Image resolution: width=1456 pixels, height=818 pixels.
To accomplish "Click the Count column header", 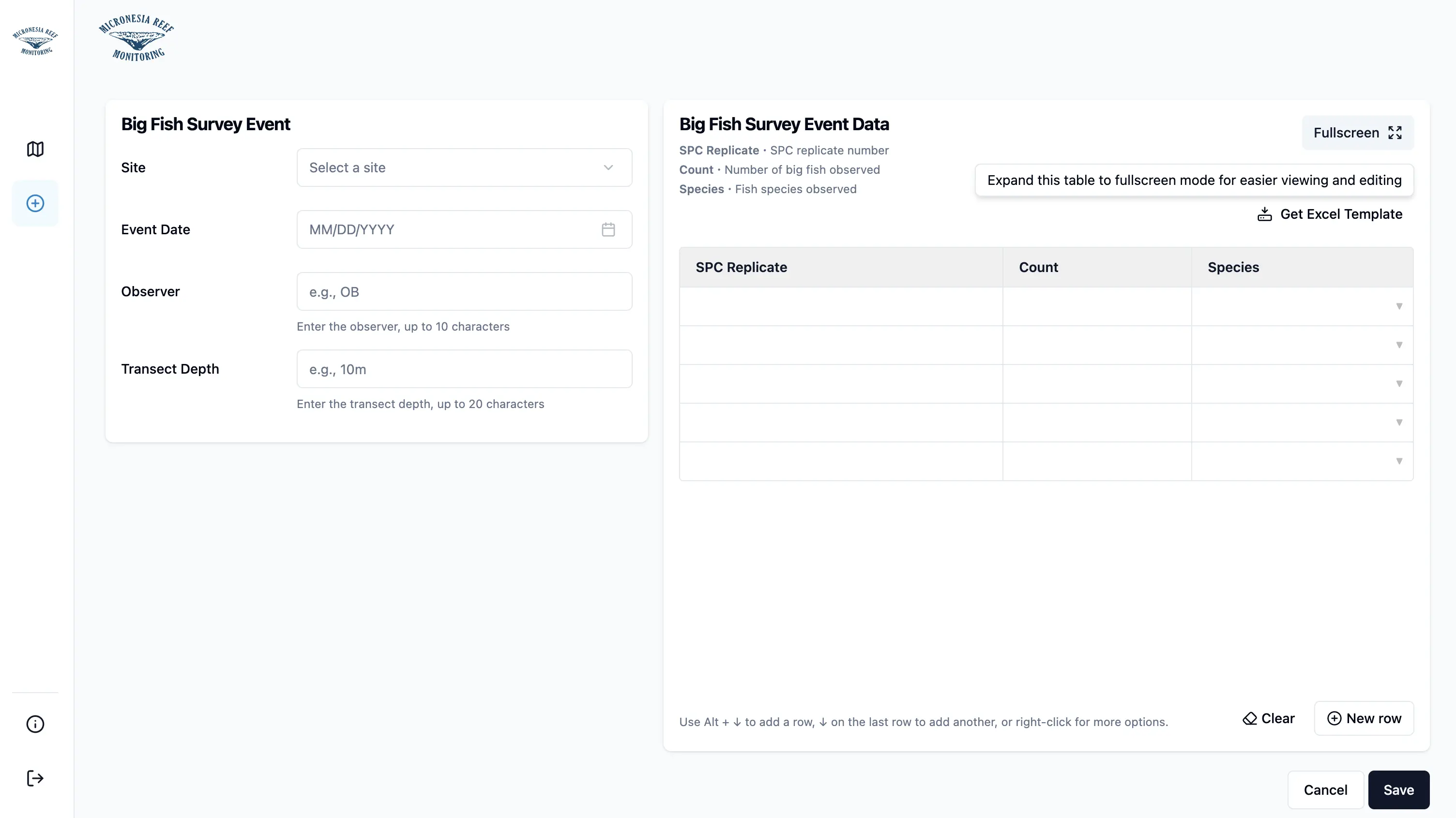I will click(x=1097, y=267).
